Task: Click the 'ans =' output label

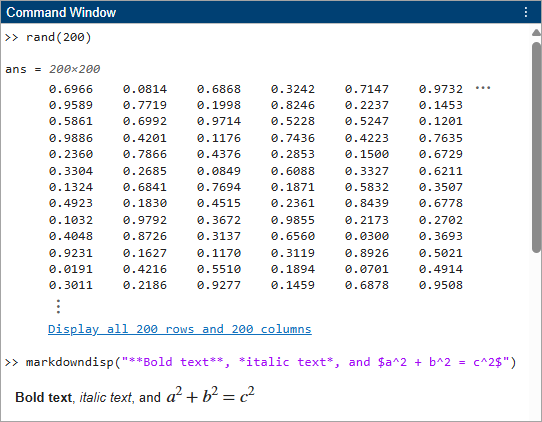Action: pyautogui.click(x=23, y=69)
